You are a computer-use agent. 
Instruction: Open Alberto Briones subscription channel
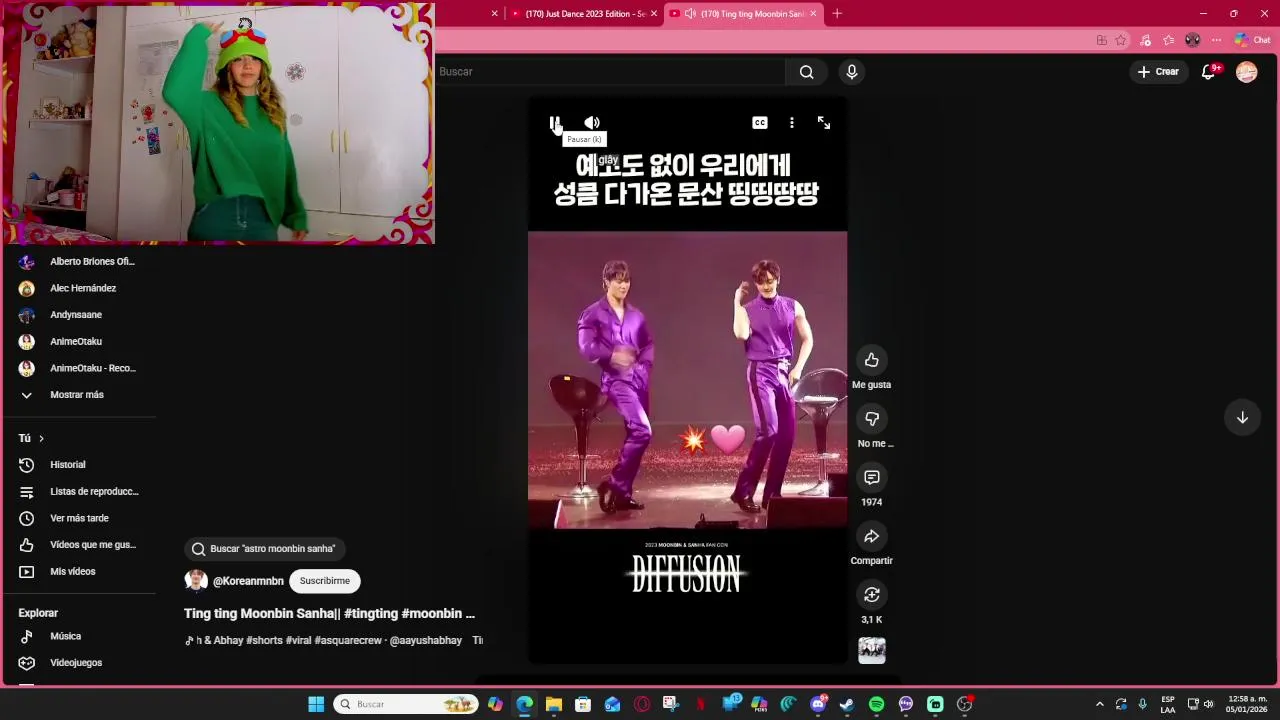click(80, 262)
